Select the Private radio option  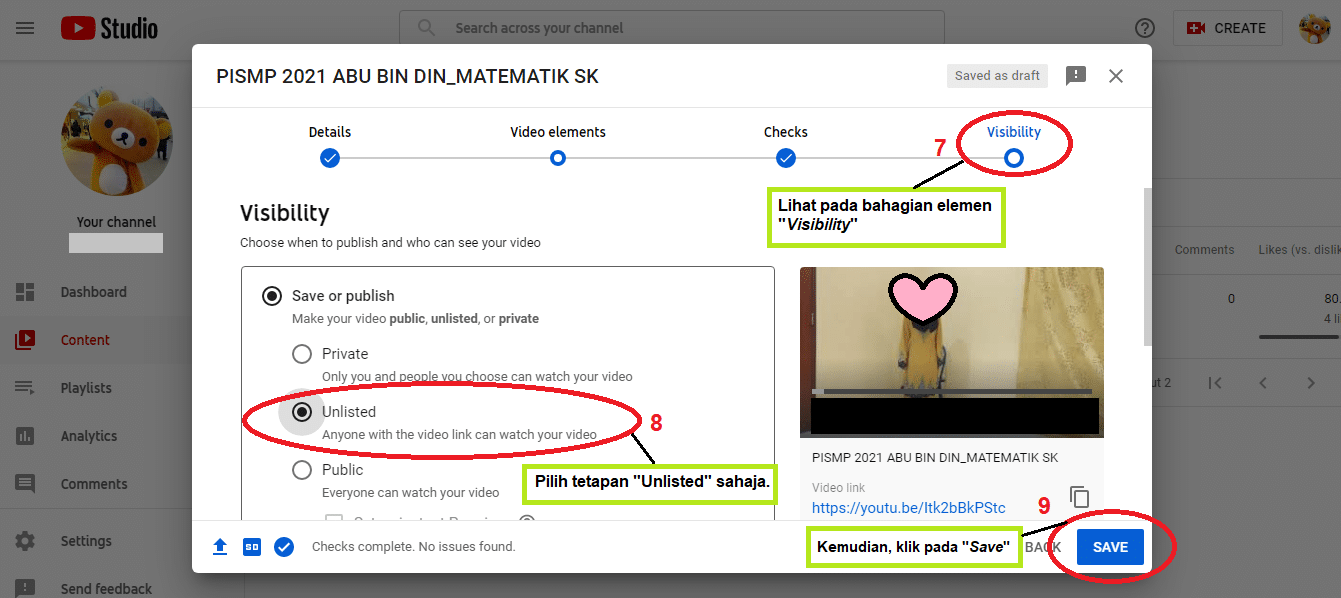coord(302,354)
